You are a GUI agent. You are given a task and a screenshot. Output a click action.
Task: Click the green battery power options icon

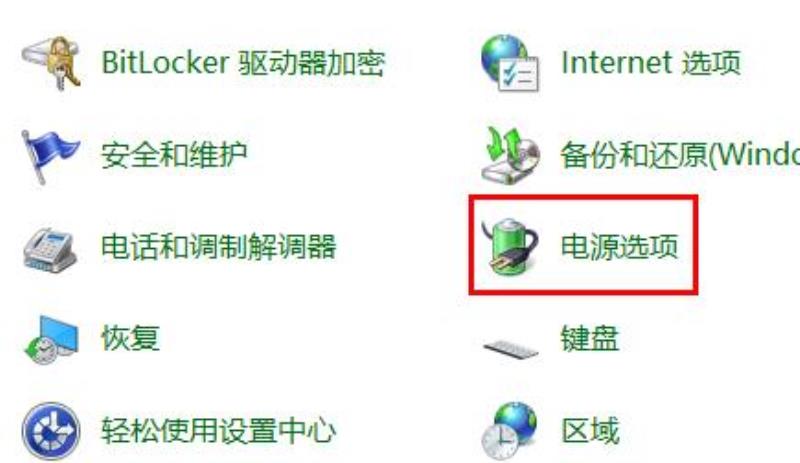[x=510, y=247]
